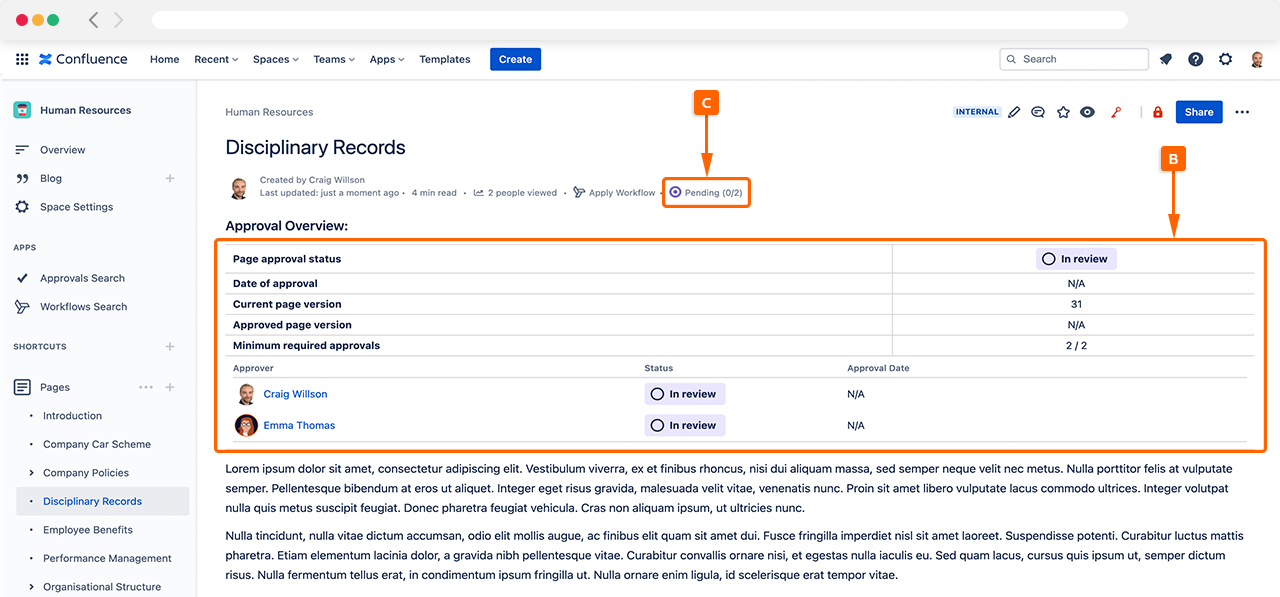1280x597 pixels.
Task: Click the red page restrictions lock icon
Action: click(1158, 112)
